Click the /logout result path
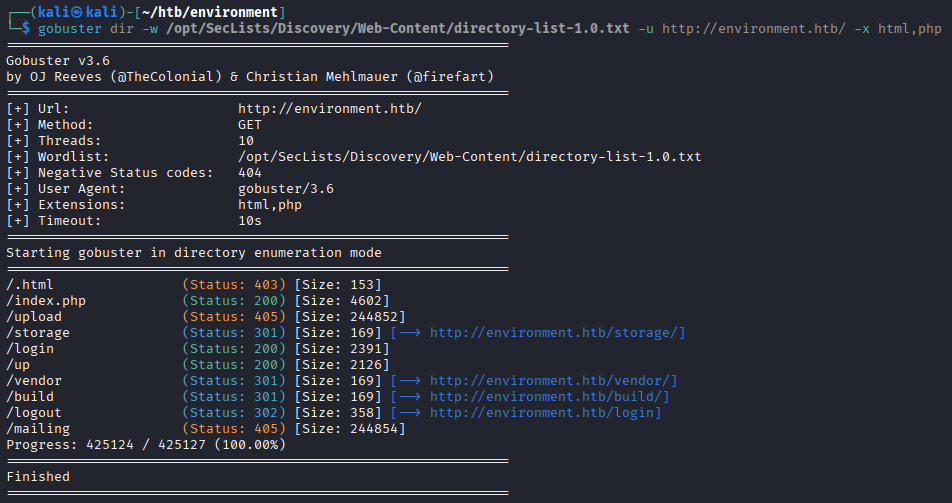Screen dimensions: 952x503 click(x=34, y=413)
